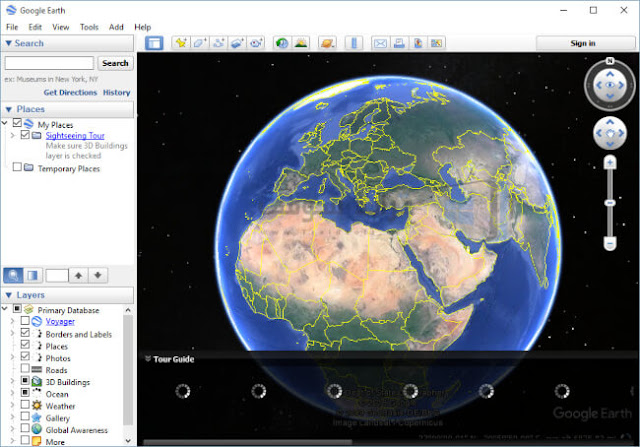Viewport: 640px width, 447px height.
Task: Open the Tools menu
Action: pyautogui.click(x=89, y=27)
